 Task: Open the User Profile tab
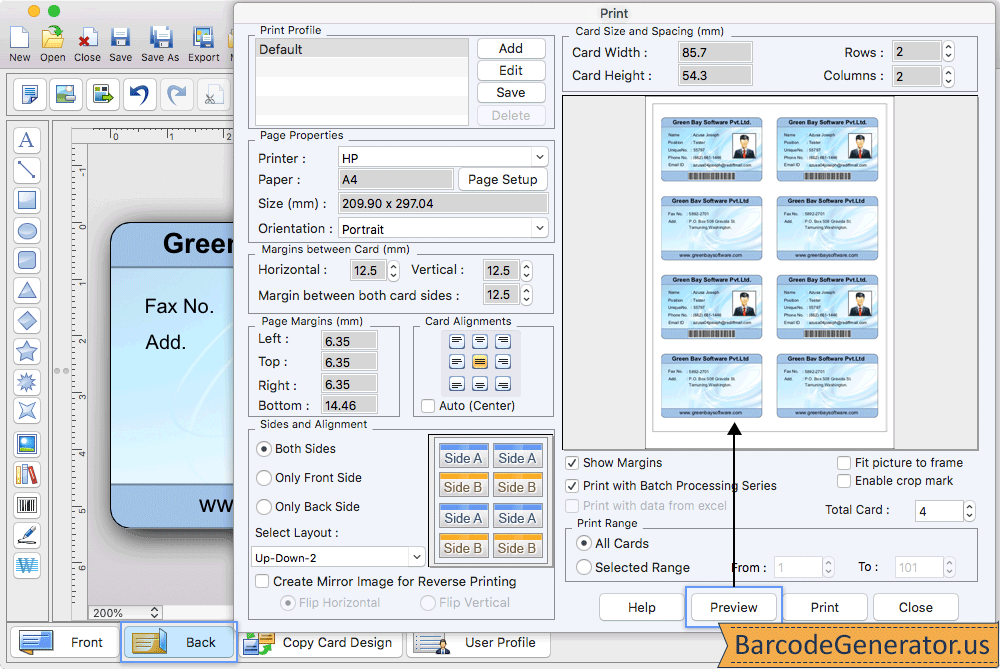[478, 642]
